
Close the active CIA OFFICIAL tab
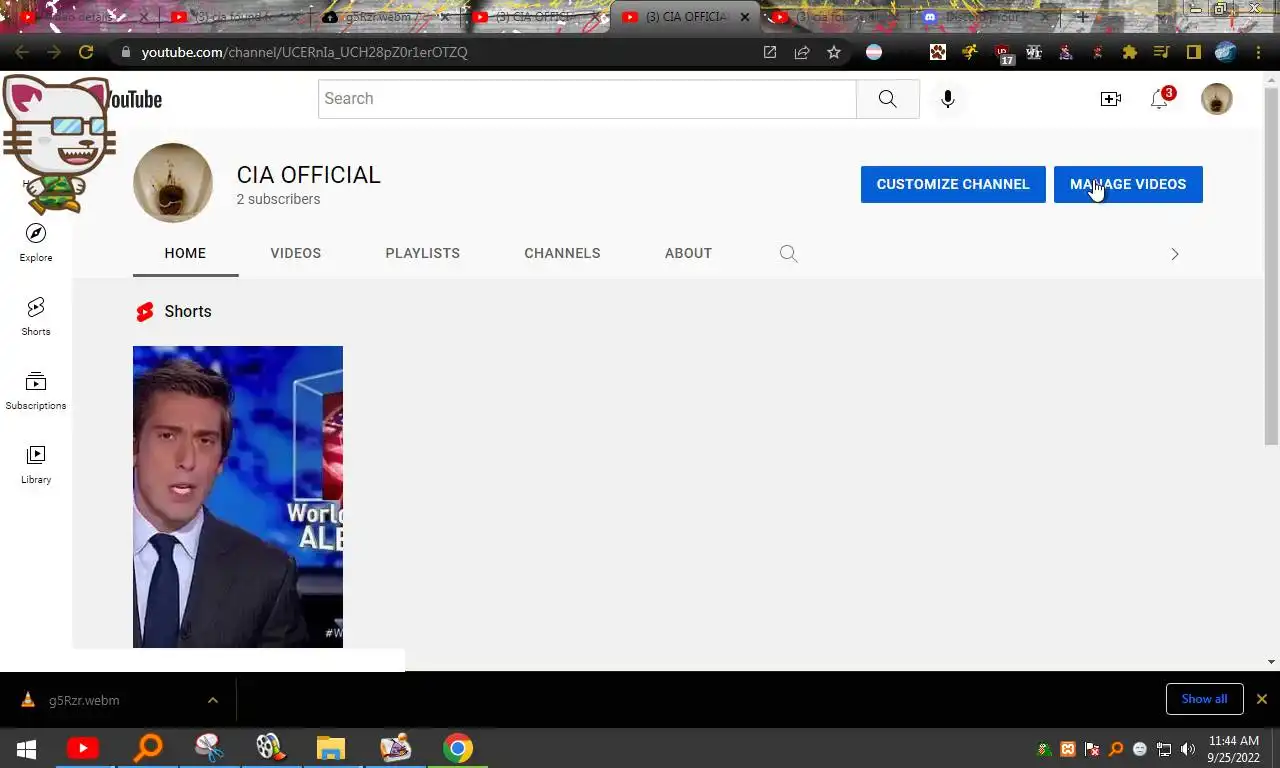(x=744, y=17)
